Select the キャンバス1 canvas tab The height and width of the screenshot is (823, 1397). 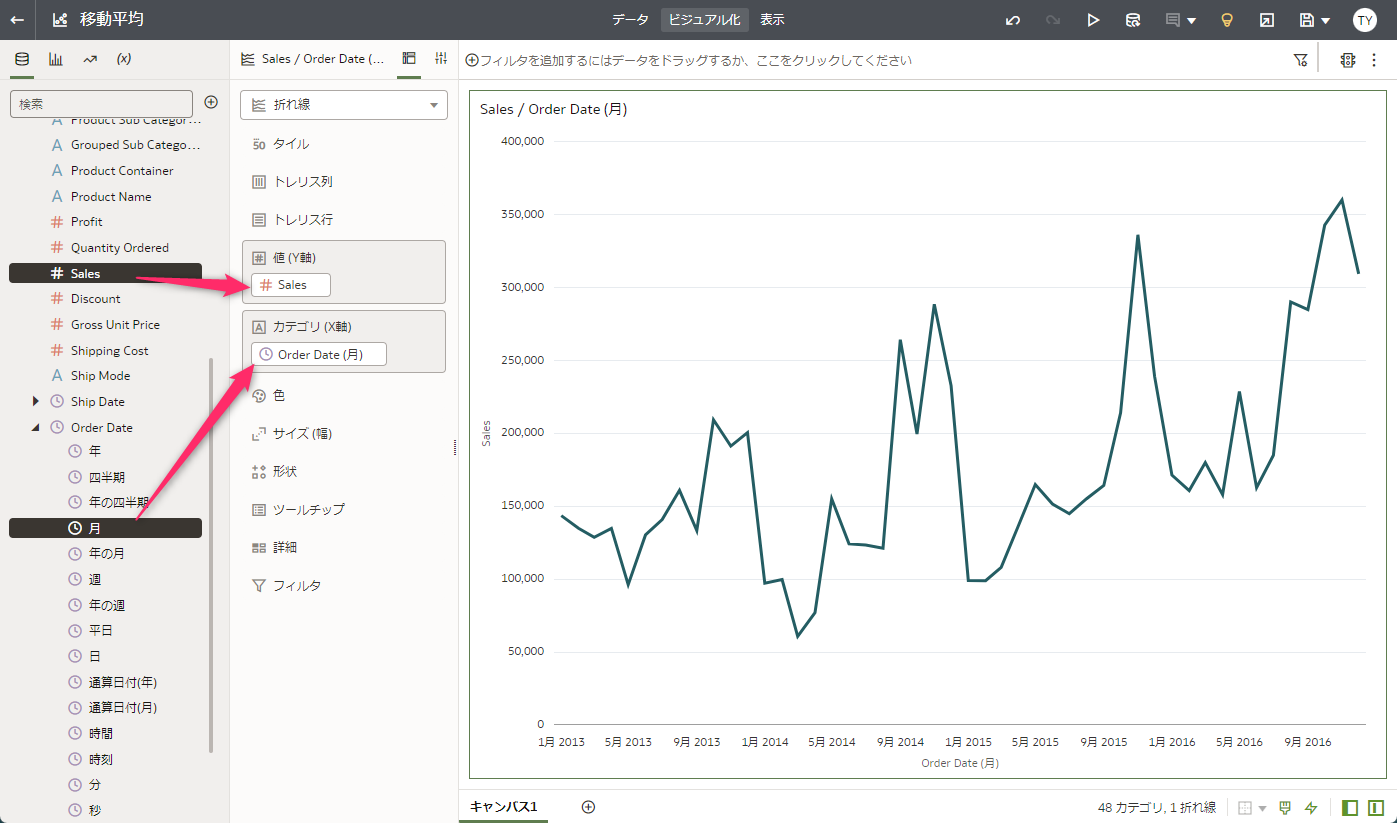click(x=504, y=807)
